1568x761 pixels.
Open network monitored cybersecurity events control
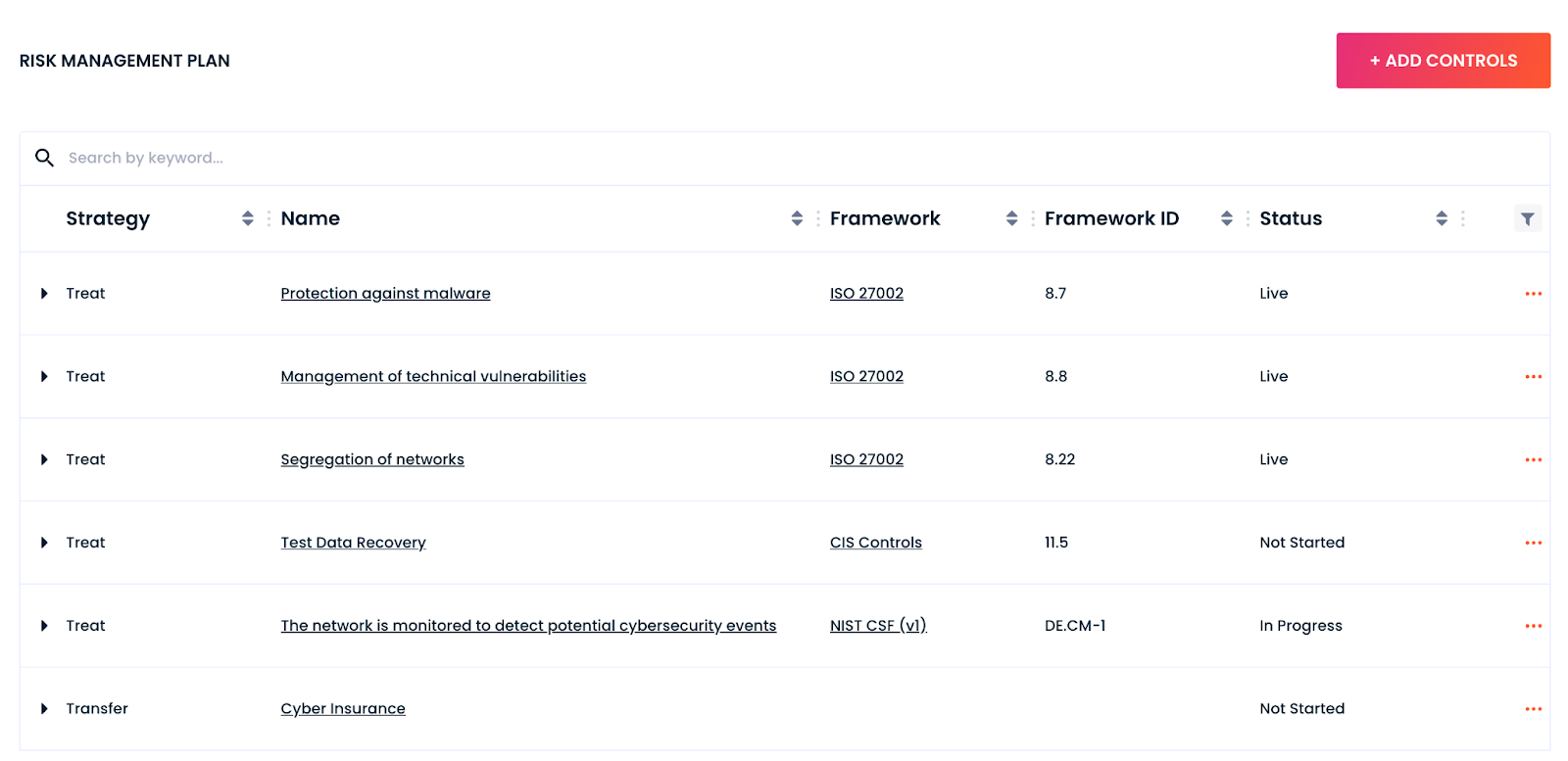pyautogui.click(x=527, y=626)
